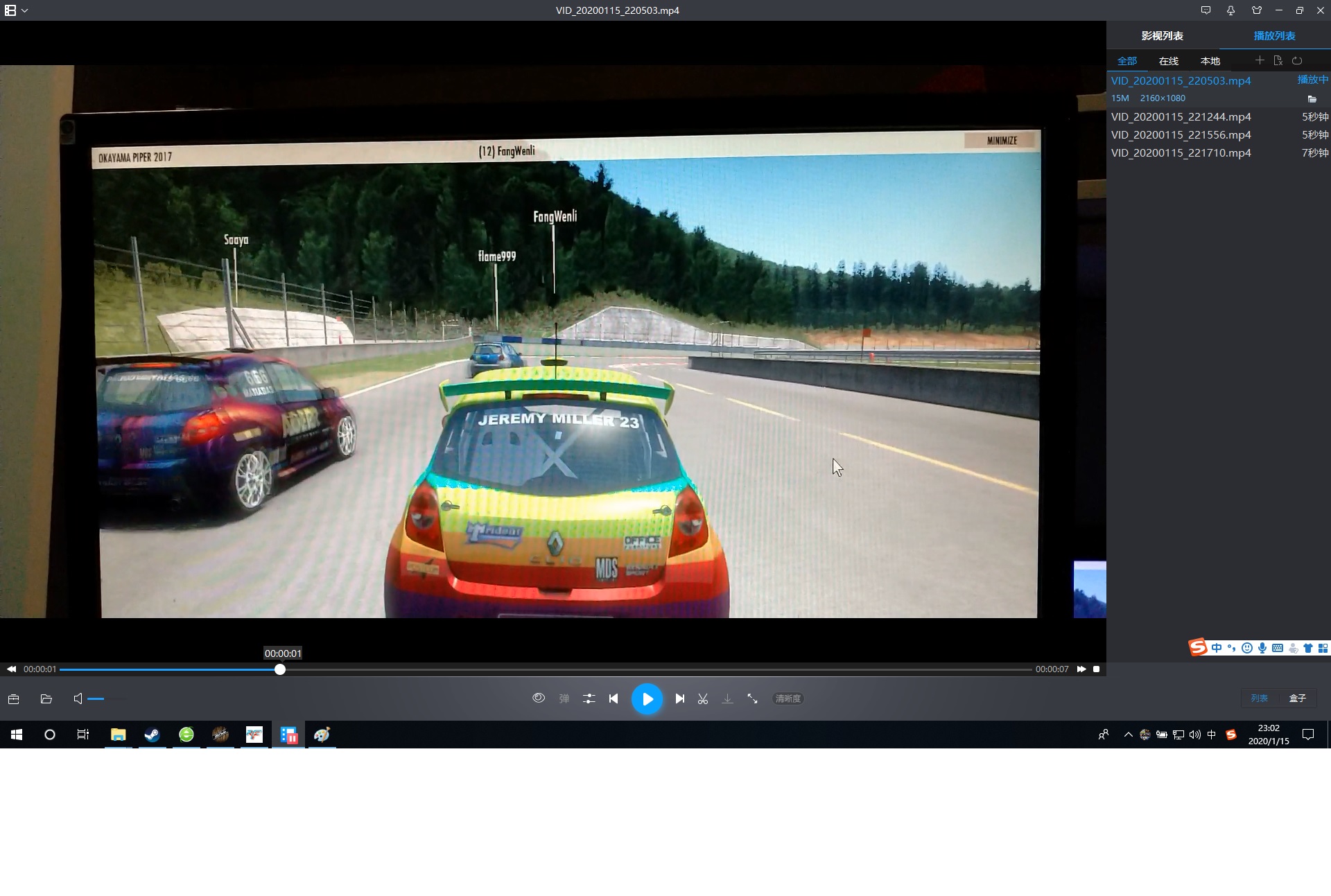Open Cortana search circle in taskbar

(50, 735)
